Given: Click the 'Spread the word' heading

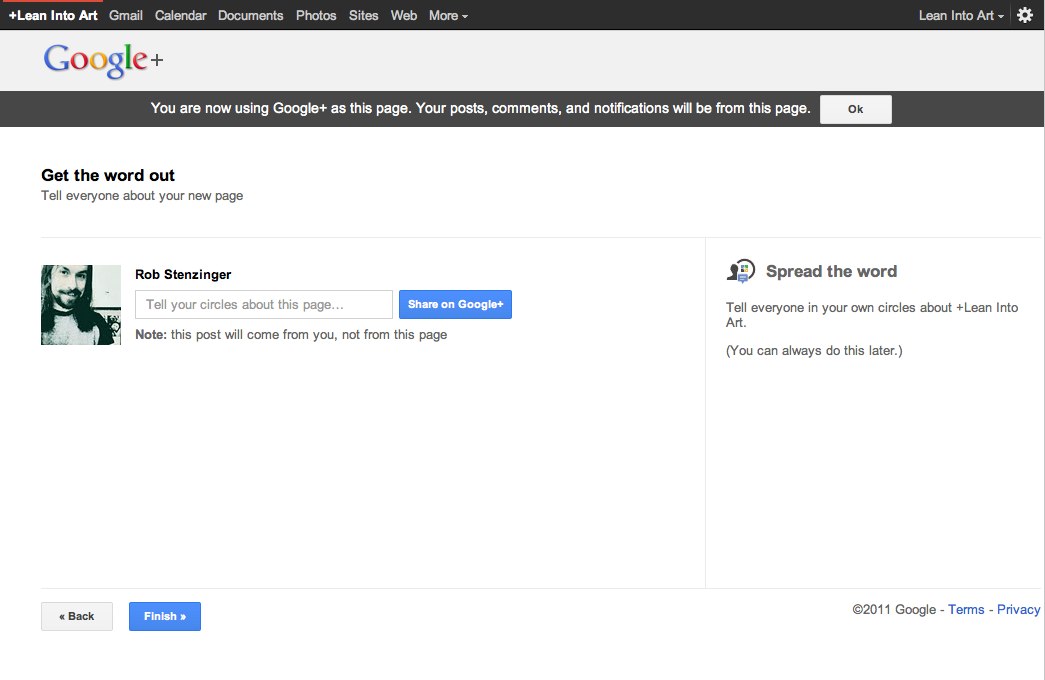Looking at the screenshot, I should [831, 271].
